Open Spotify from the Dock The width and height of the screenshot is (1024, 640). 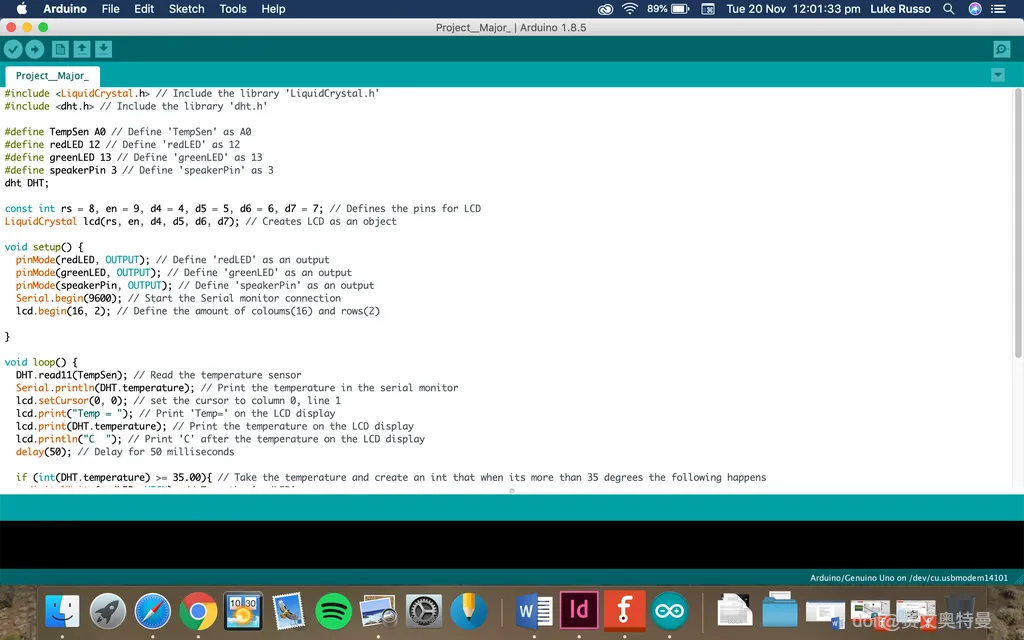coord(333,611)
